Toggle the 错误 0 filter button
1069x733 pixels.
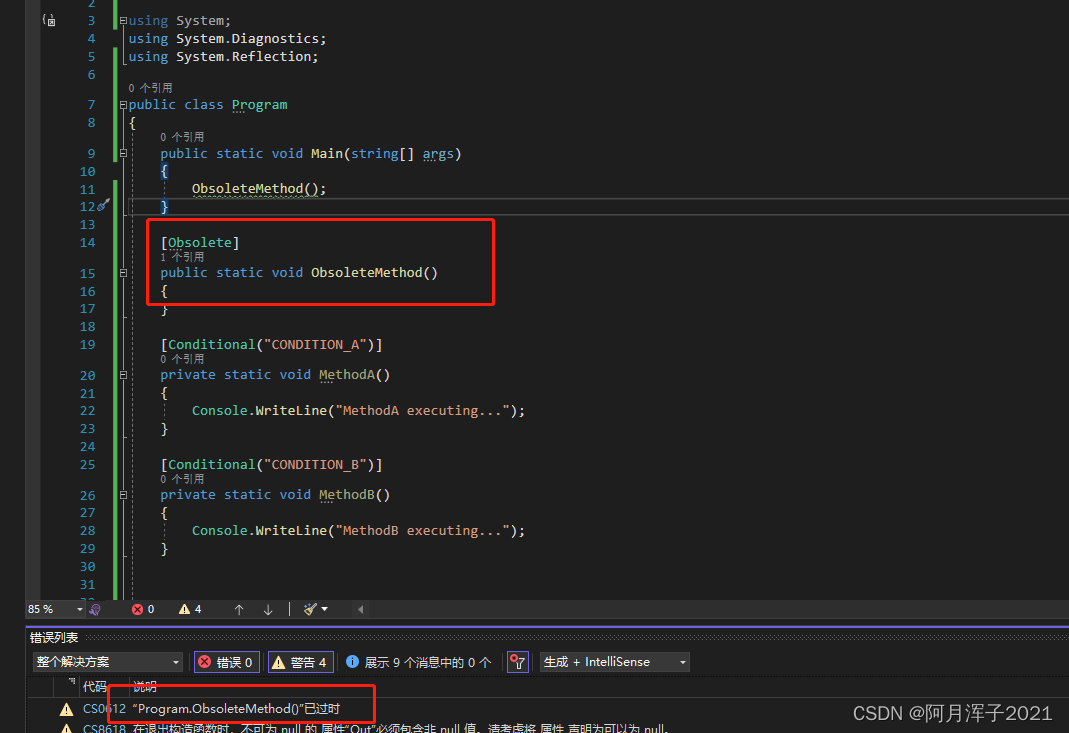[x=226, y=661]
